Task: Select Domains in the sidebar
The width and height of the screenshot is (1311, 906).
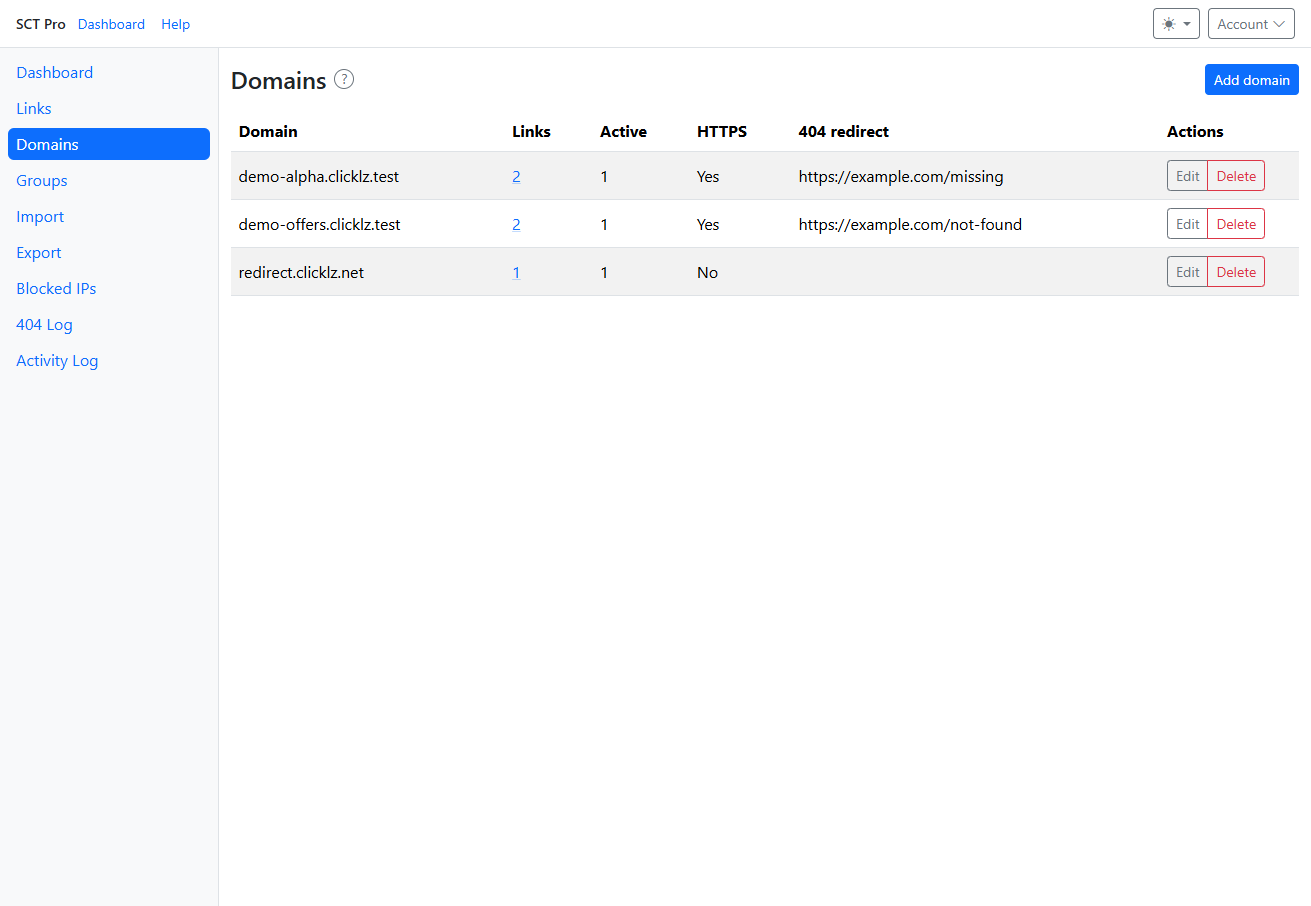Action: (109, 144)
